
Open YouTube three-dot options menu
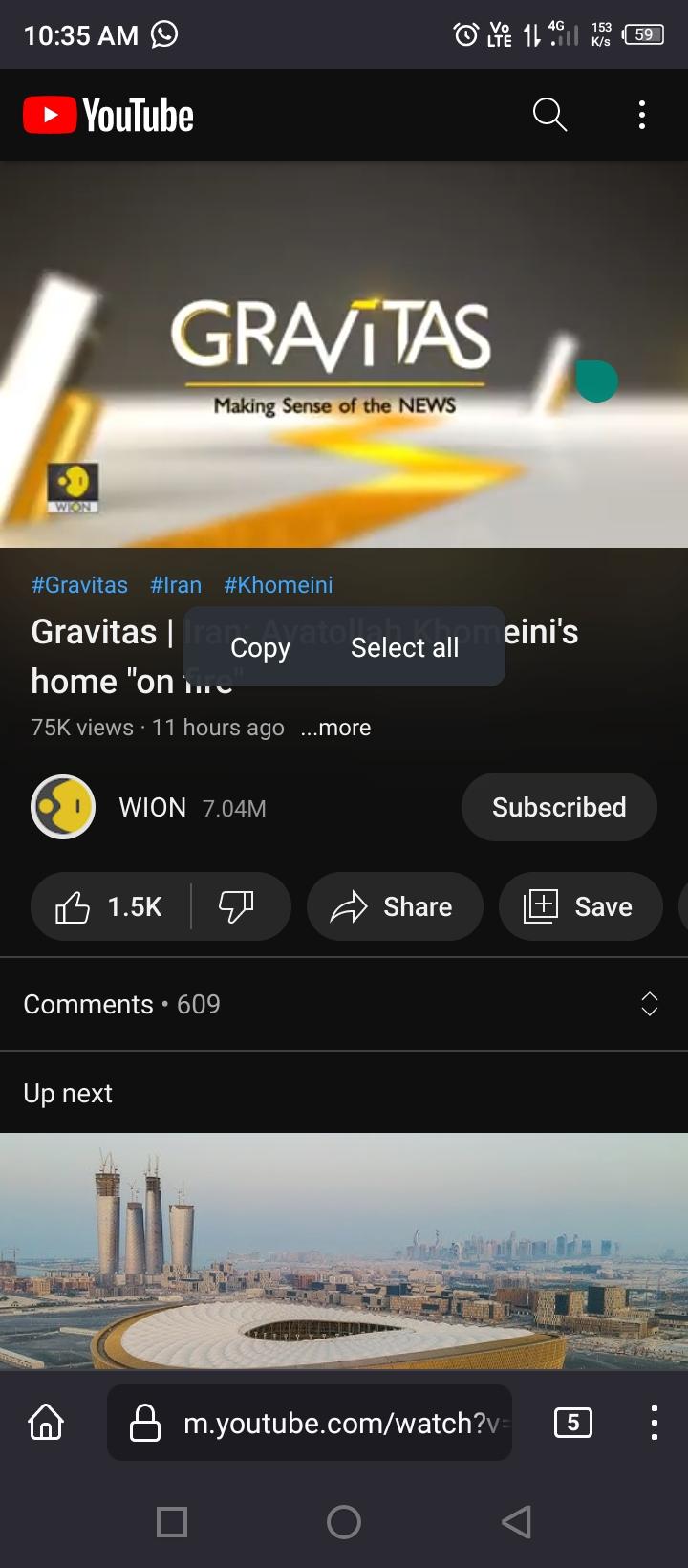[642, 115]
